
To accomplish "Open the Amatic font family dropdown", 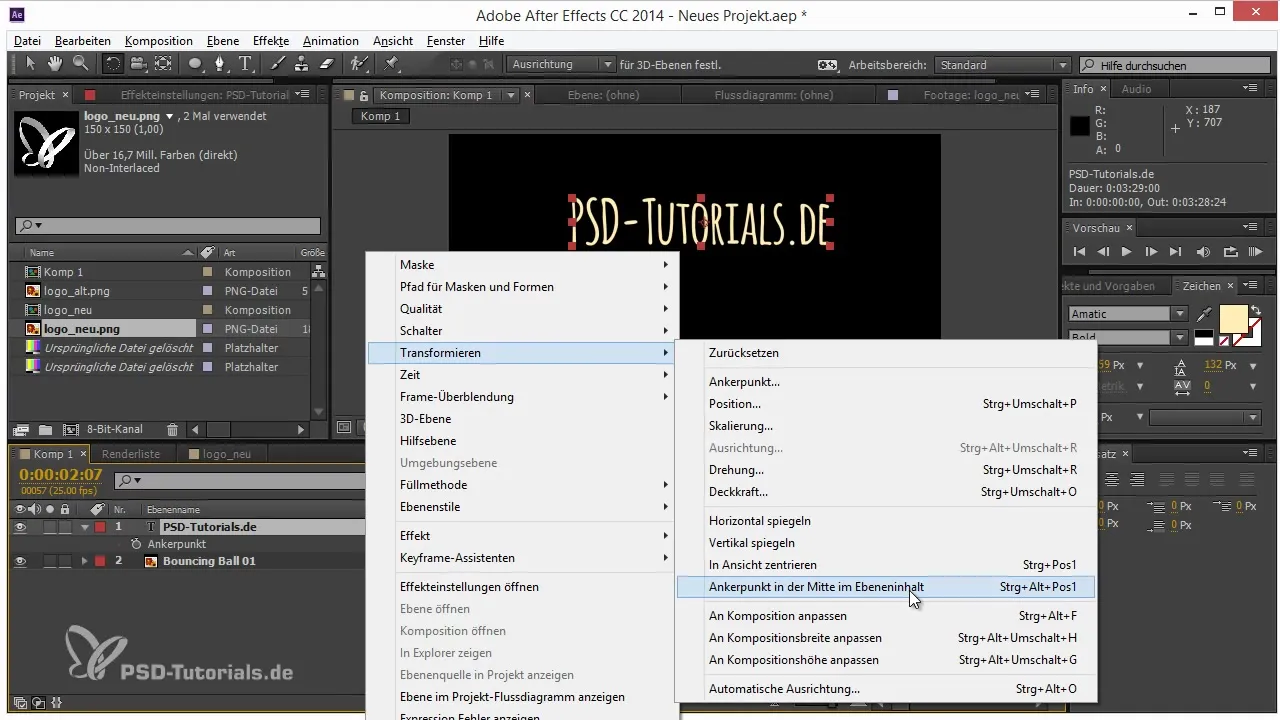I will point(1180,314).
